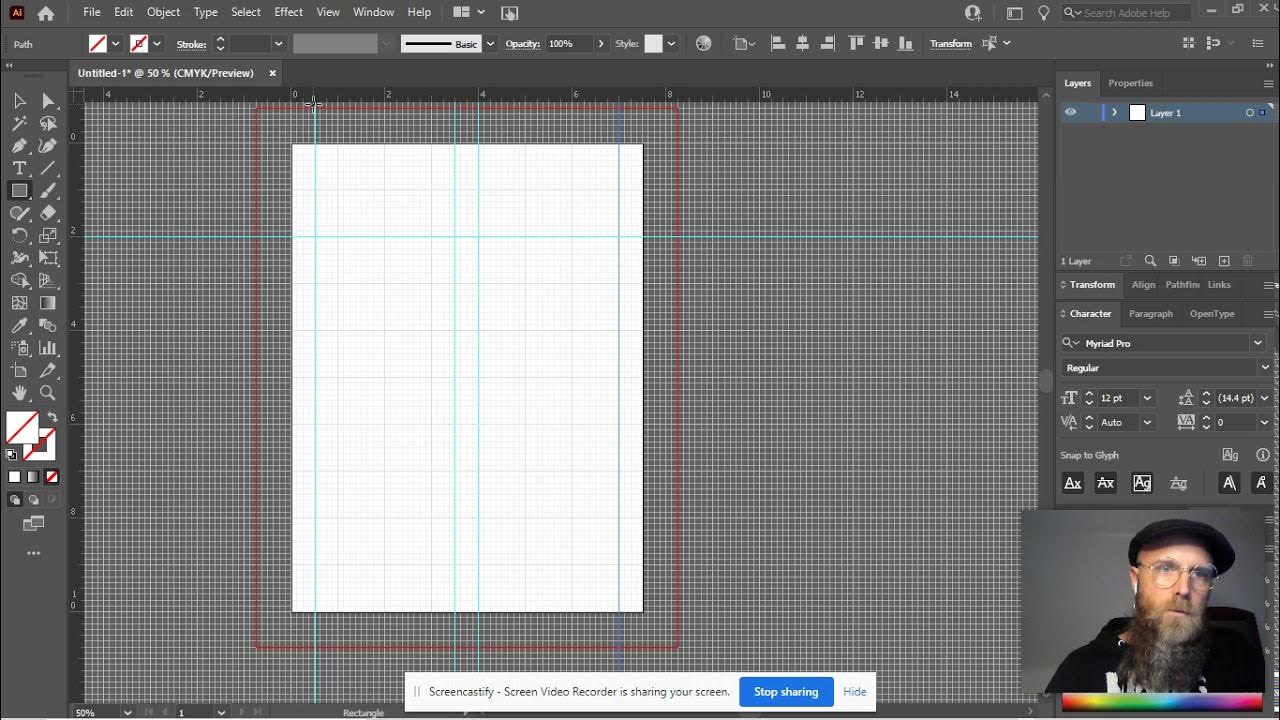The width and height of the screenshot is (1280, 720).
Task: Open the Myriad Pro font family dropdown
Action: 1258,343
